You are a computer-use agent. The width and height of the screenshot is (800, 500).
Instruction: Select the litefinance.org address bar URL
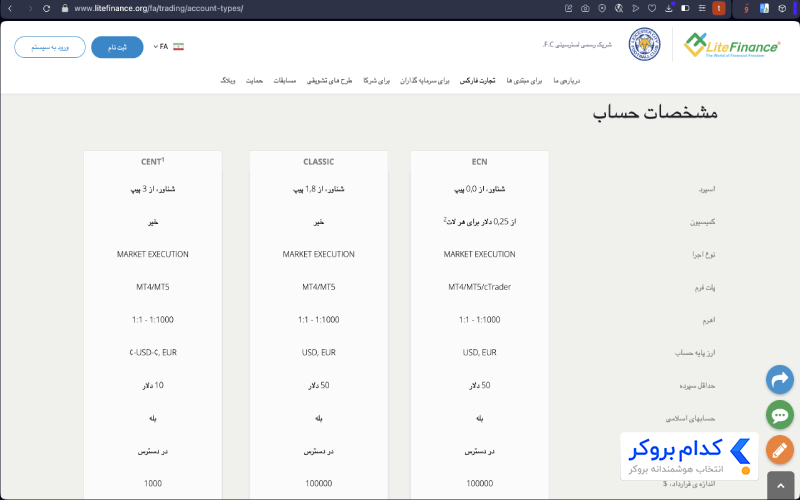[159, 8]
